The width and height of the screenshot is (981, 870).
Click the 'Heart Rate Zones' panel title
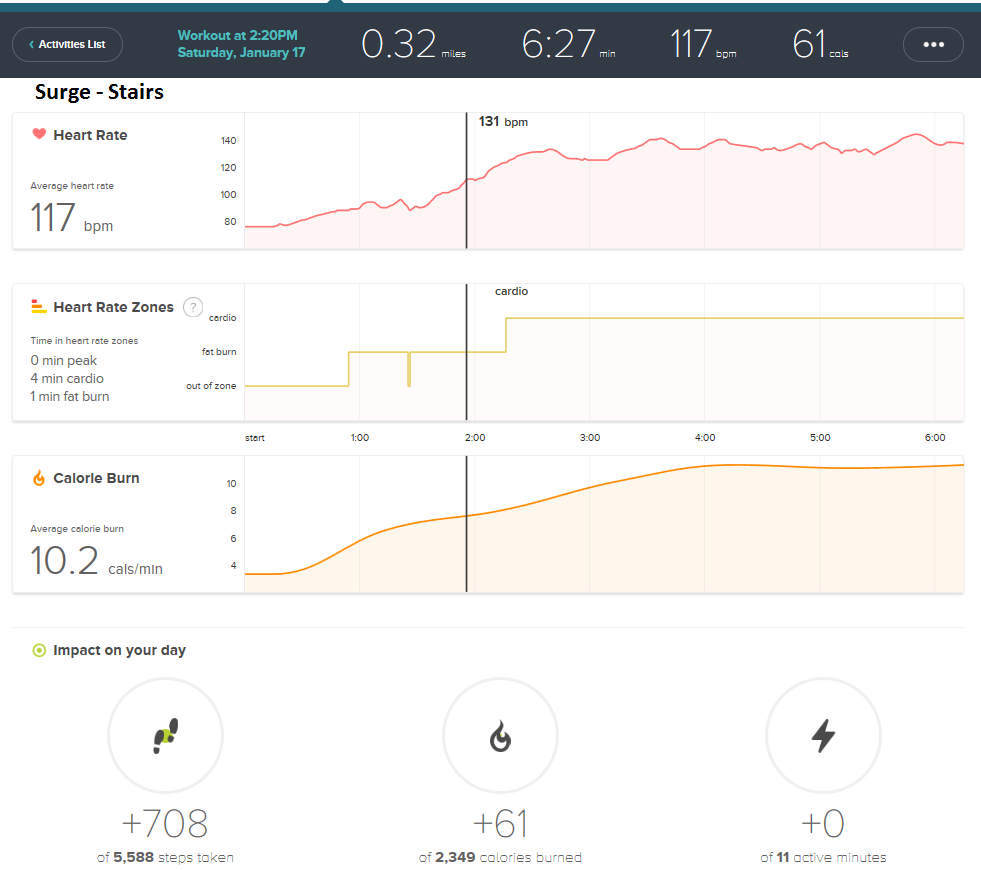[113, 307]
